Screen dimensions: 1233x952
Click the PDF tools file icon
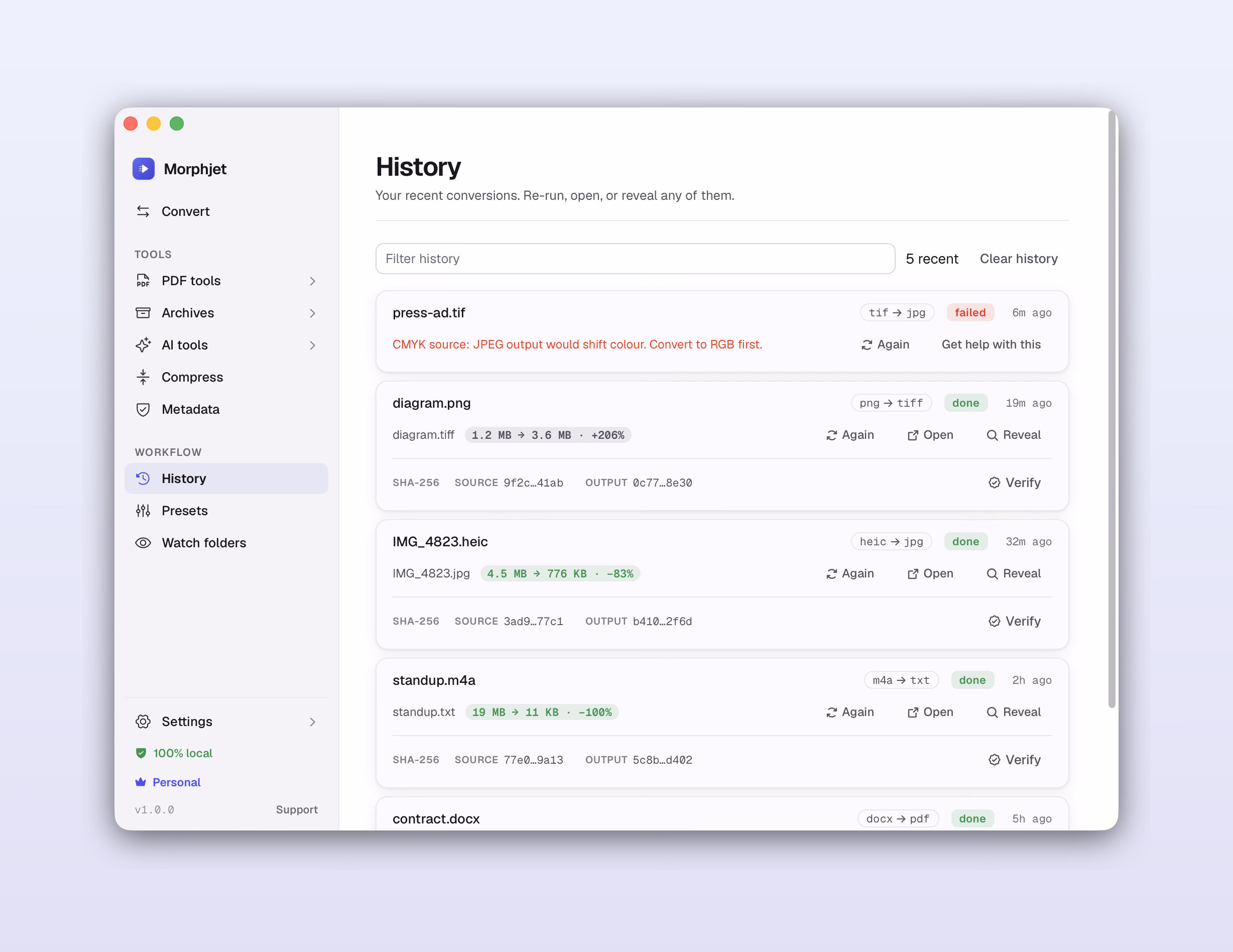coord(144,281)
